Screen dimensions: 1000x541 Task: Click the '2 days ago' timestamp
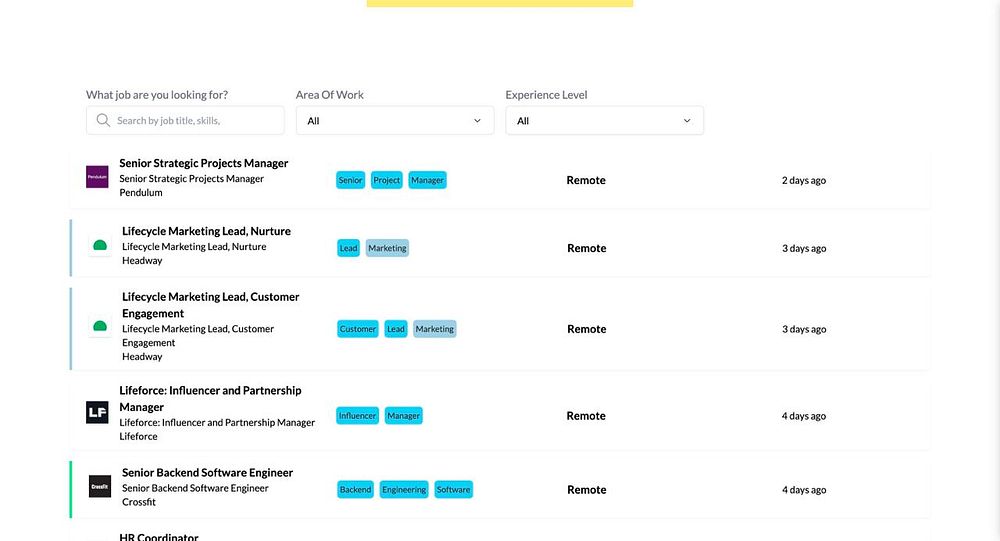[x=804, y=180]
